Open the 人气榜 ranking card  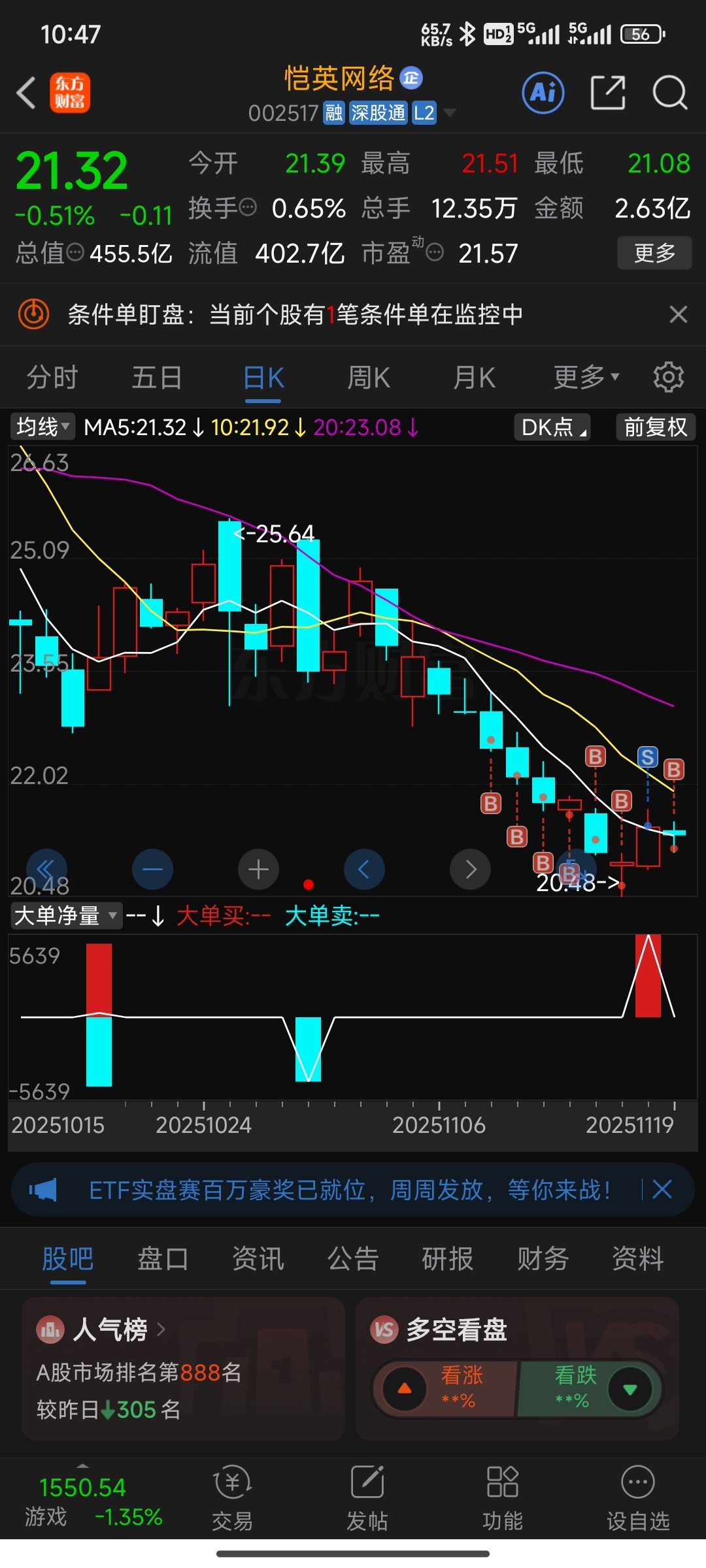pos(183,1369)
